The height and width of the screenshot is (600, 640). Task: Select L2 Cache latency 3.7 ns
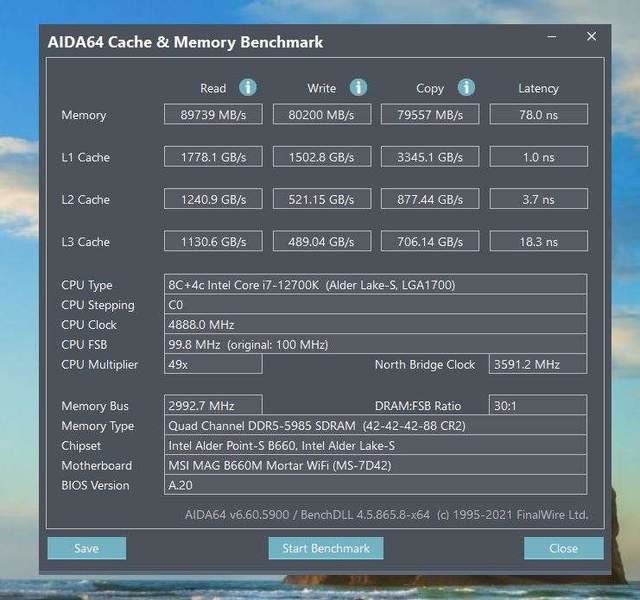538,199
